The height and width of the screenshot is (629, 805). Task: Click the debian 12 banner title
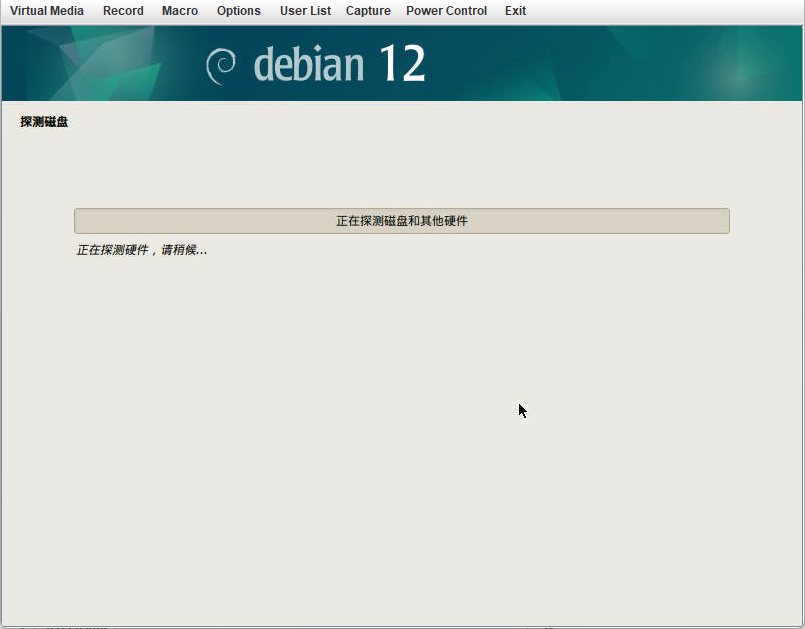(x=339, y=64)
